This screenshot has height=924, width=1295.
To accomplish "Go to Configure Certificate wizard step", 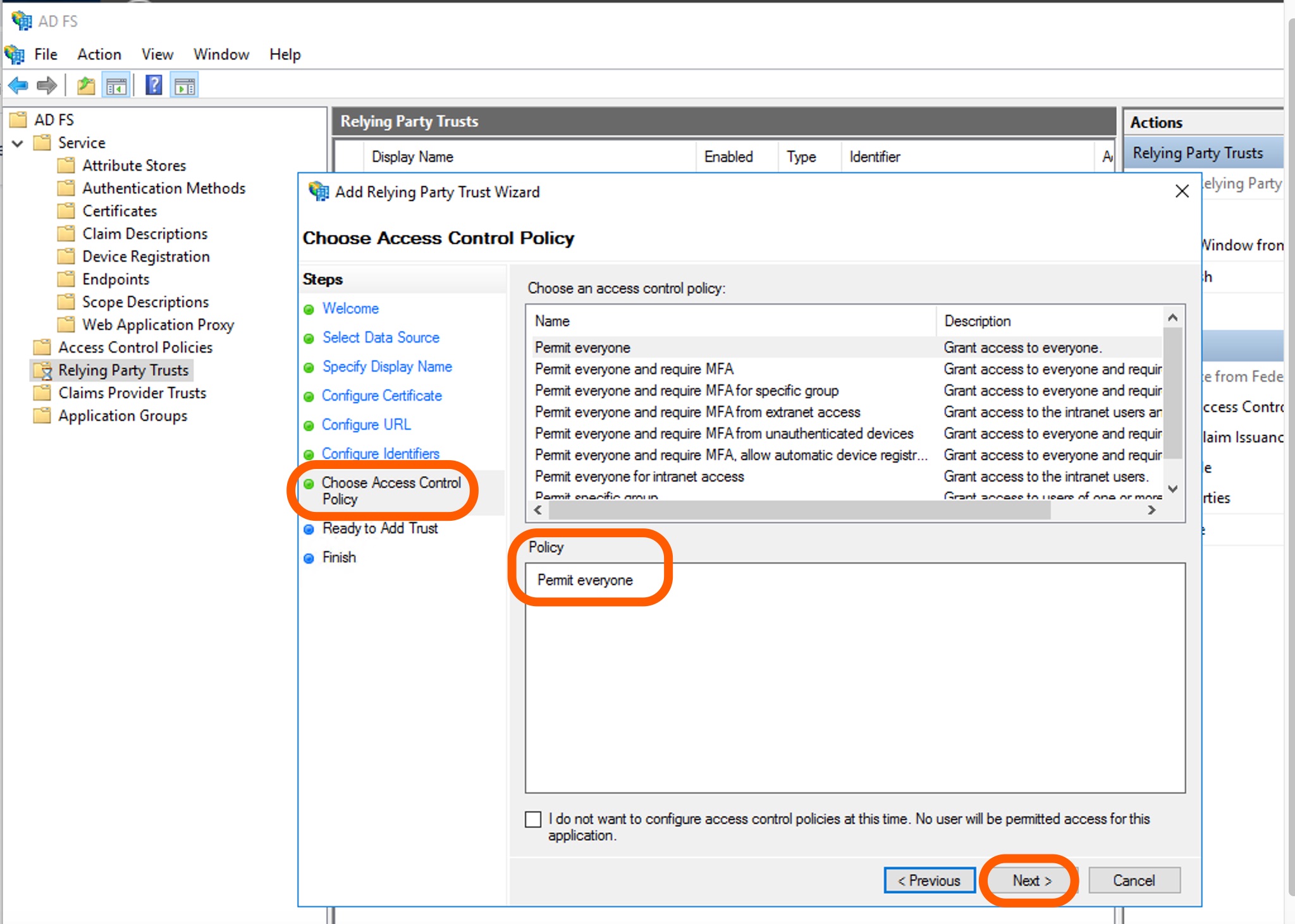I will click(381, 396).
